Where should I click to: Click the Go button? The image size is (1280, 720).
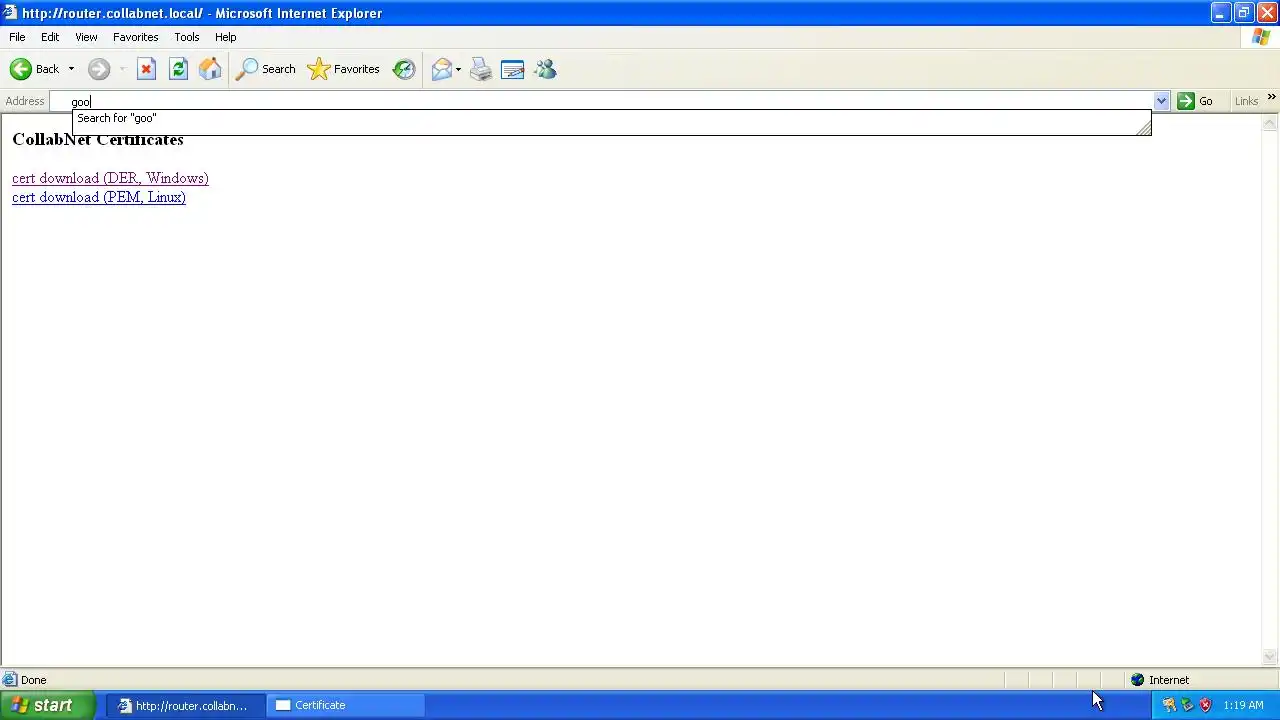[1195, 101]
